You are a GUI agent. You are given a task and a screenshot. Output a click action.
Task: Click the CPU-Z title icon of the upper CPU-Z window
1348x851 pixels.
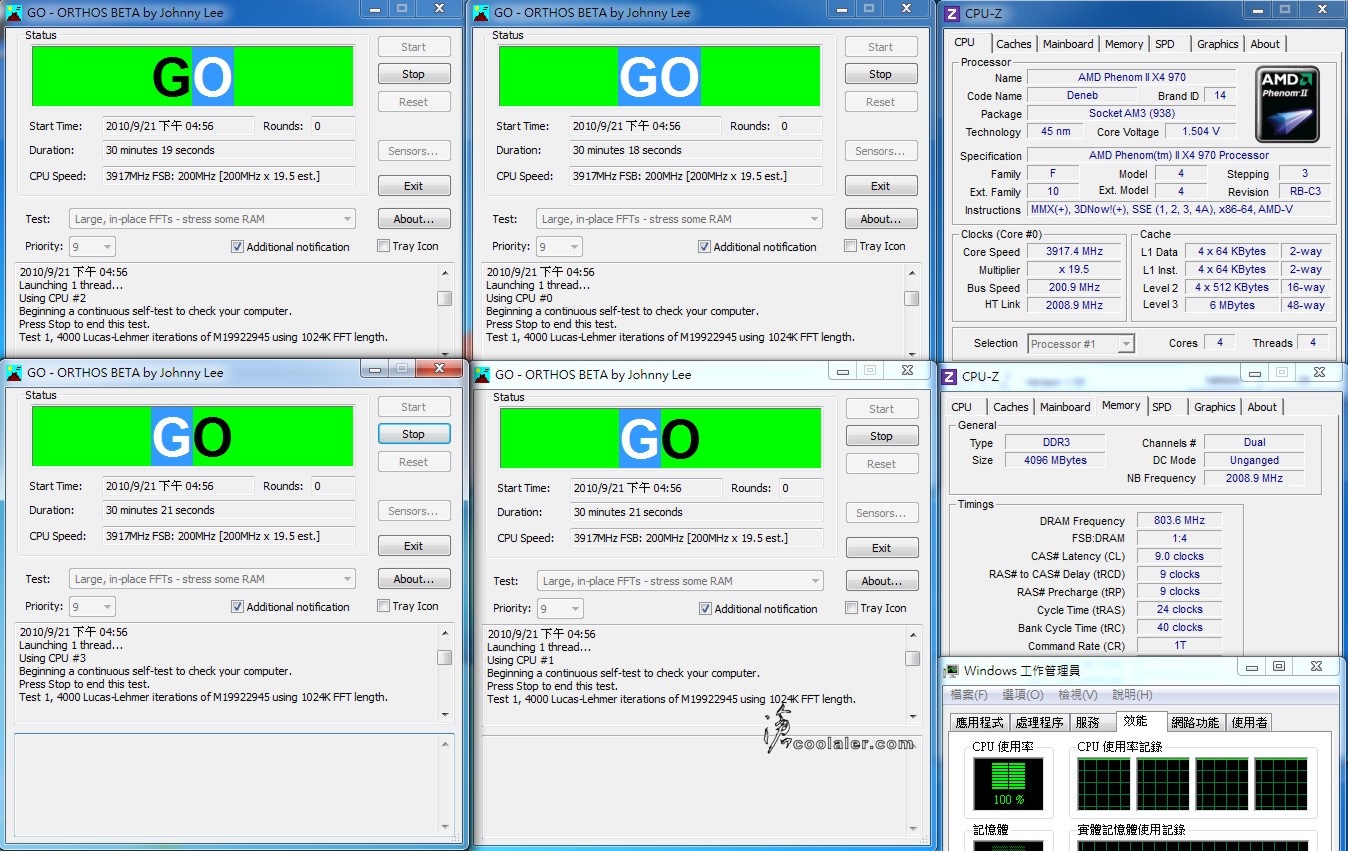[950, 13]
